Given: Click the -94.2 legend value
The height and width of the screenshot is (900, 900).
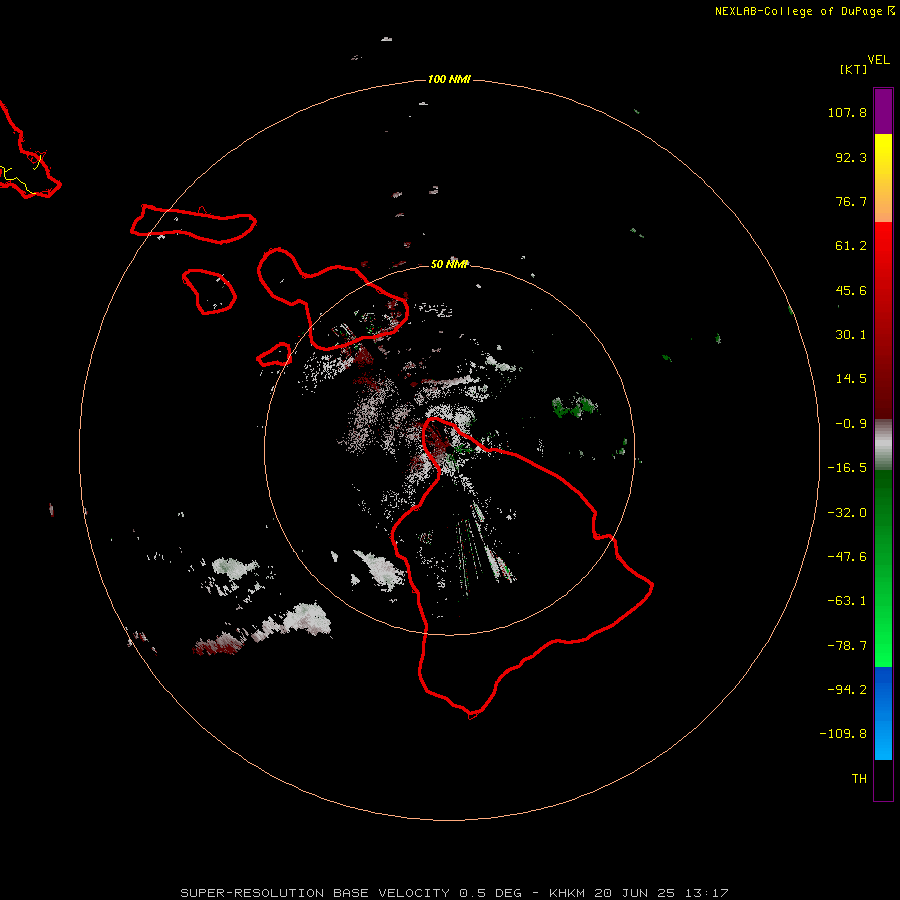Looking at the screenshot, I should 847,689.
